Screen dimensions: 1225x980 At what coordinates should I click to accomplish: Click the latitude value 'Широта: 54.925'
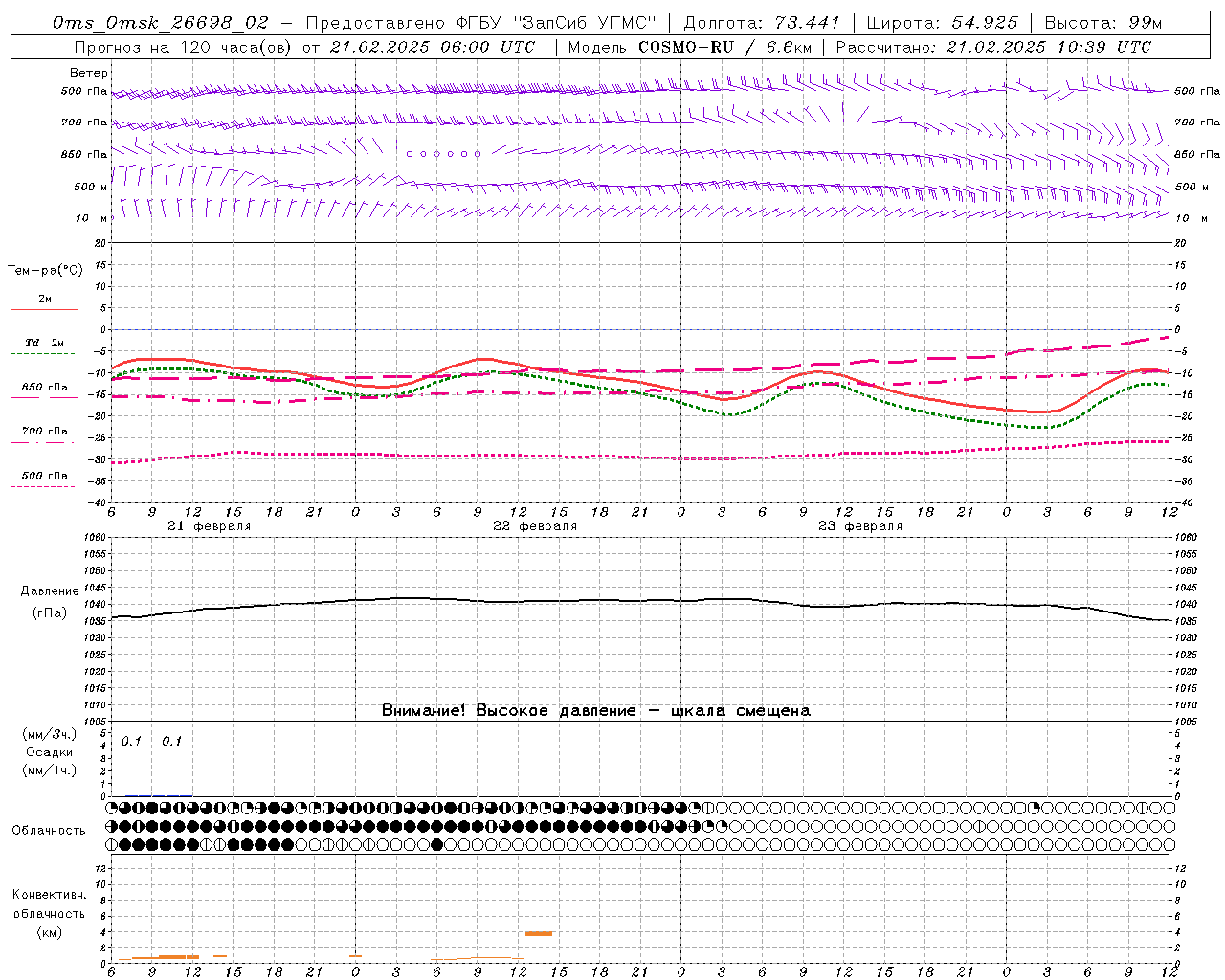point(942,23)
